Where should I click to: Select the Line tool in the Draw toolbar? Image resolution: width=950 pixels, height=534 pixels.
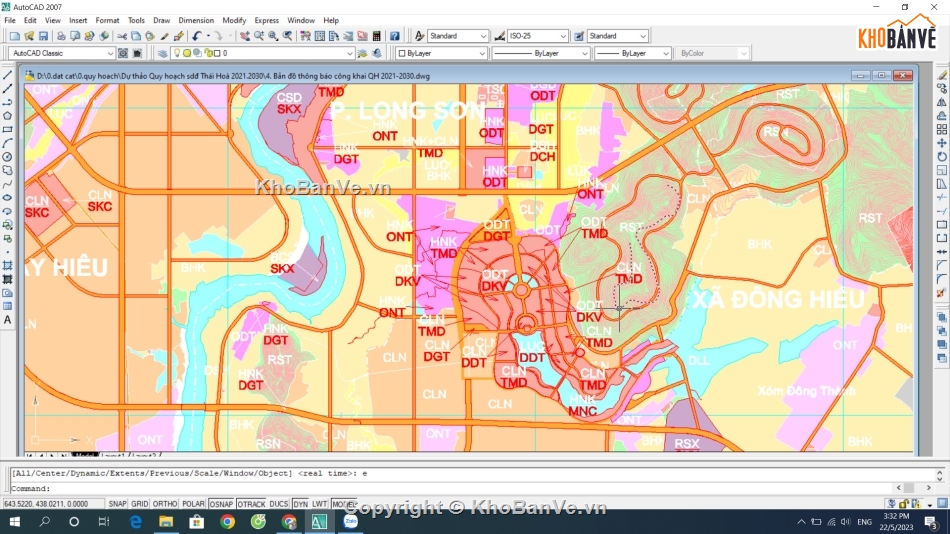click(x=7, y=75)
